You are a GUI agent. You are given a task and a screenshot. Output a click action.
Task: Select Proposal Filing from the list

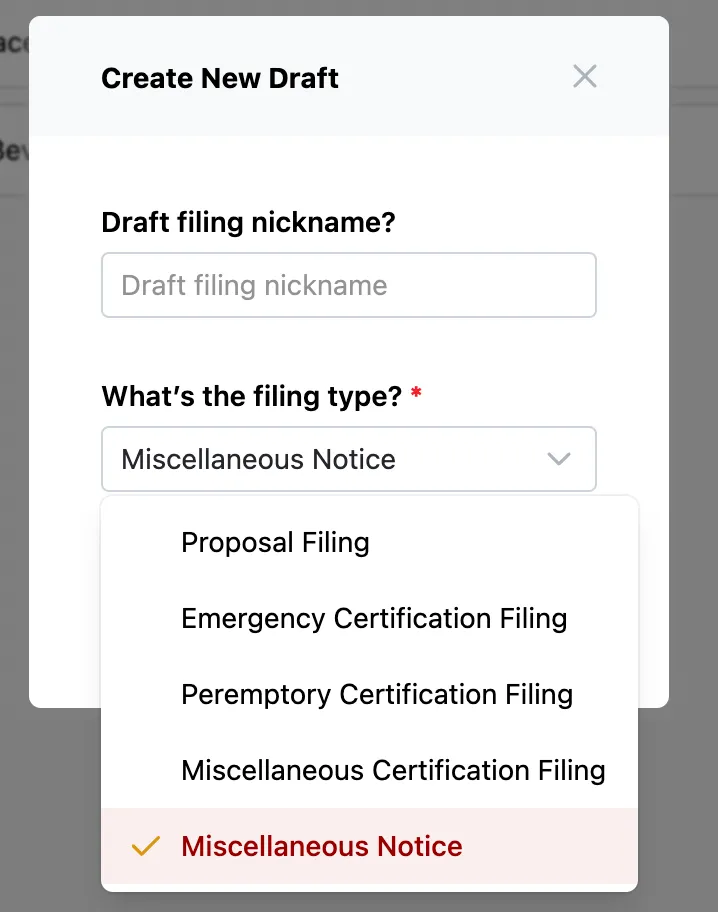[x=275, y=543]
